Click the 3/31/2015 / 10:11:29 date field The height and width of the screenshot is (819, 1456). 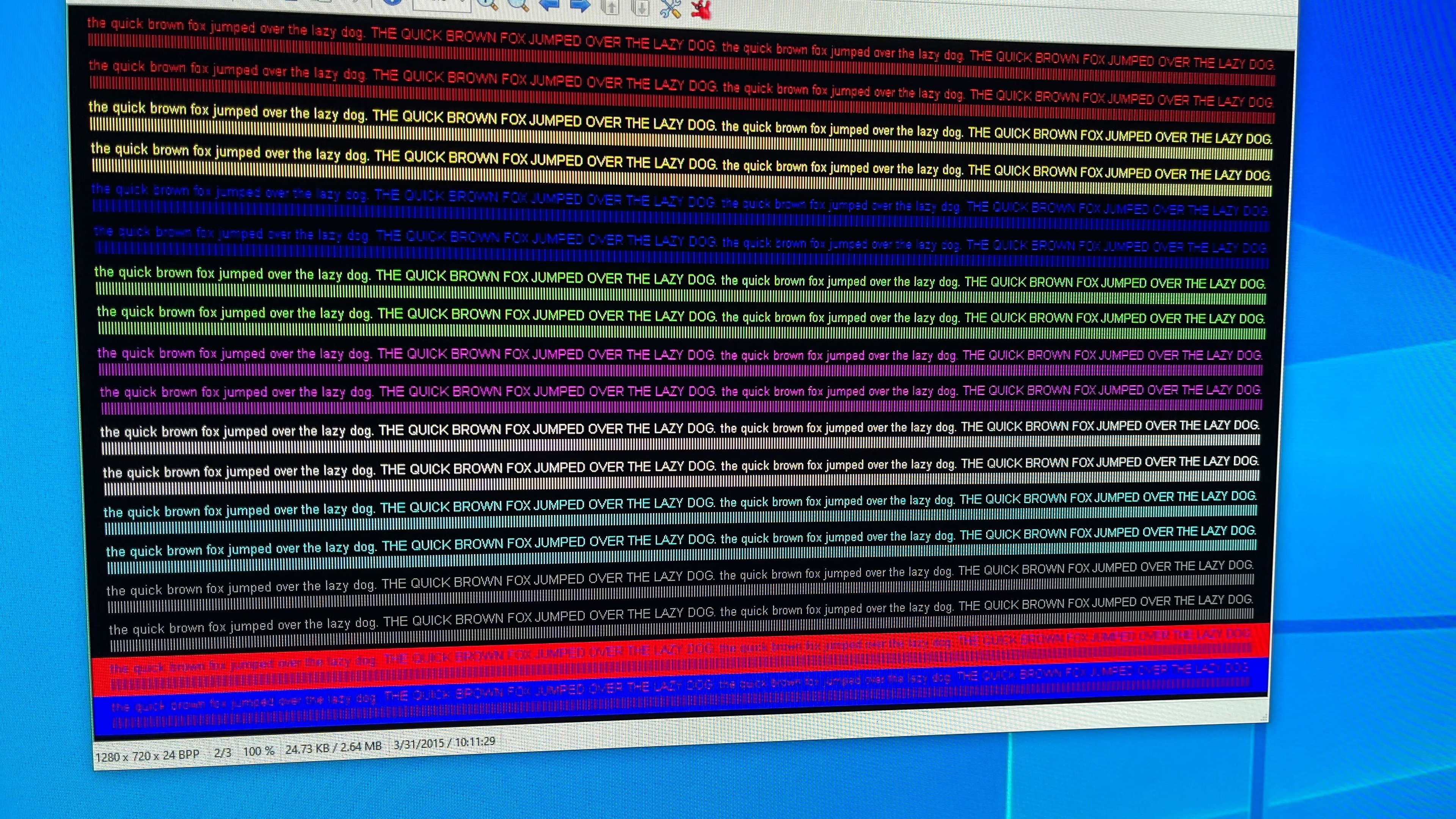click(x=444, y=743)
